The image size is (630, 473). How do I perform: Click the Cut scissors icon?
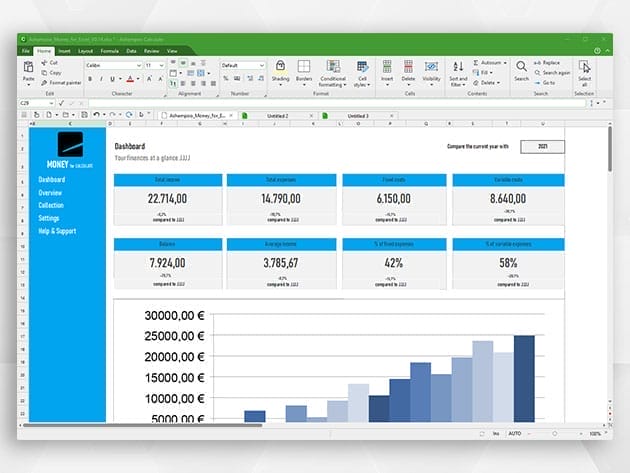point(43,62)
